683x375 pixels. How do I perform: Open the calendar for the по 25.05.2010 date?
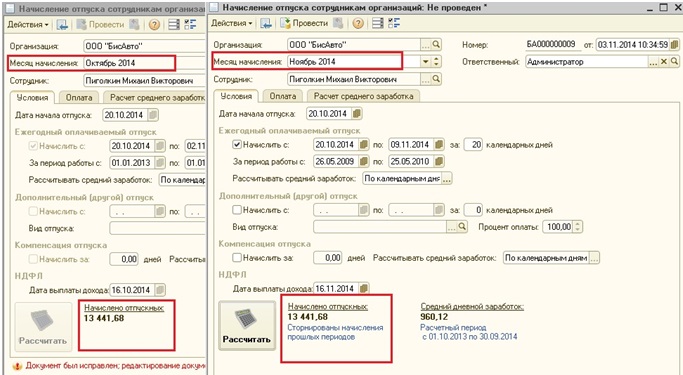click(x=439, y=161)
